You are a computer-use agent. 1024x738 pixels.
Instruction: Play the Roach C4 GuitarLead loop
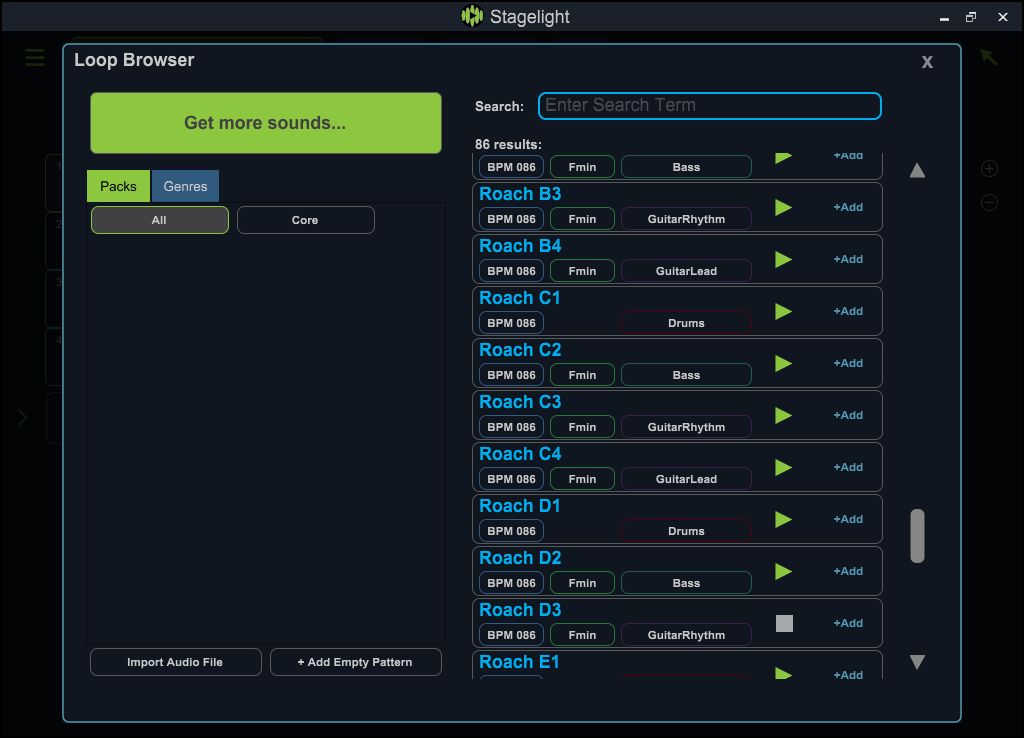tap(783, 466)
